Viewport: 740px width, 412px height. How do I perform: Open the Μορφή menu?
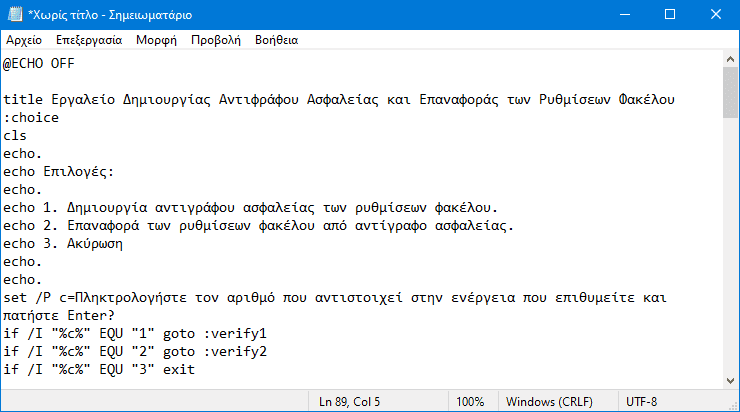[156, 40]
